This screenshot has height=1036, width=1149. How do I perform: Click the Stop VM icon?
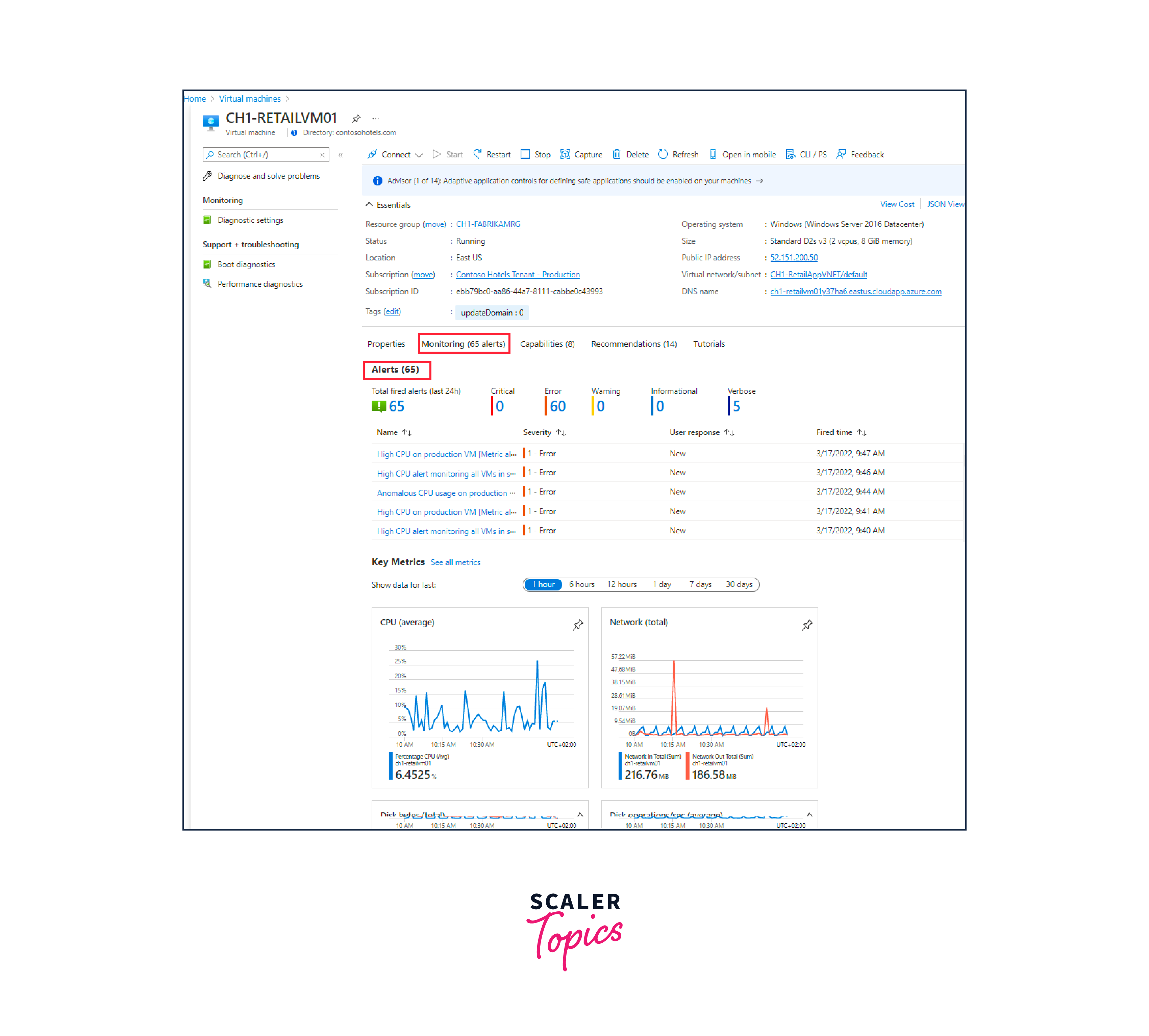click(525, 154)
